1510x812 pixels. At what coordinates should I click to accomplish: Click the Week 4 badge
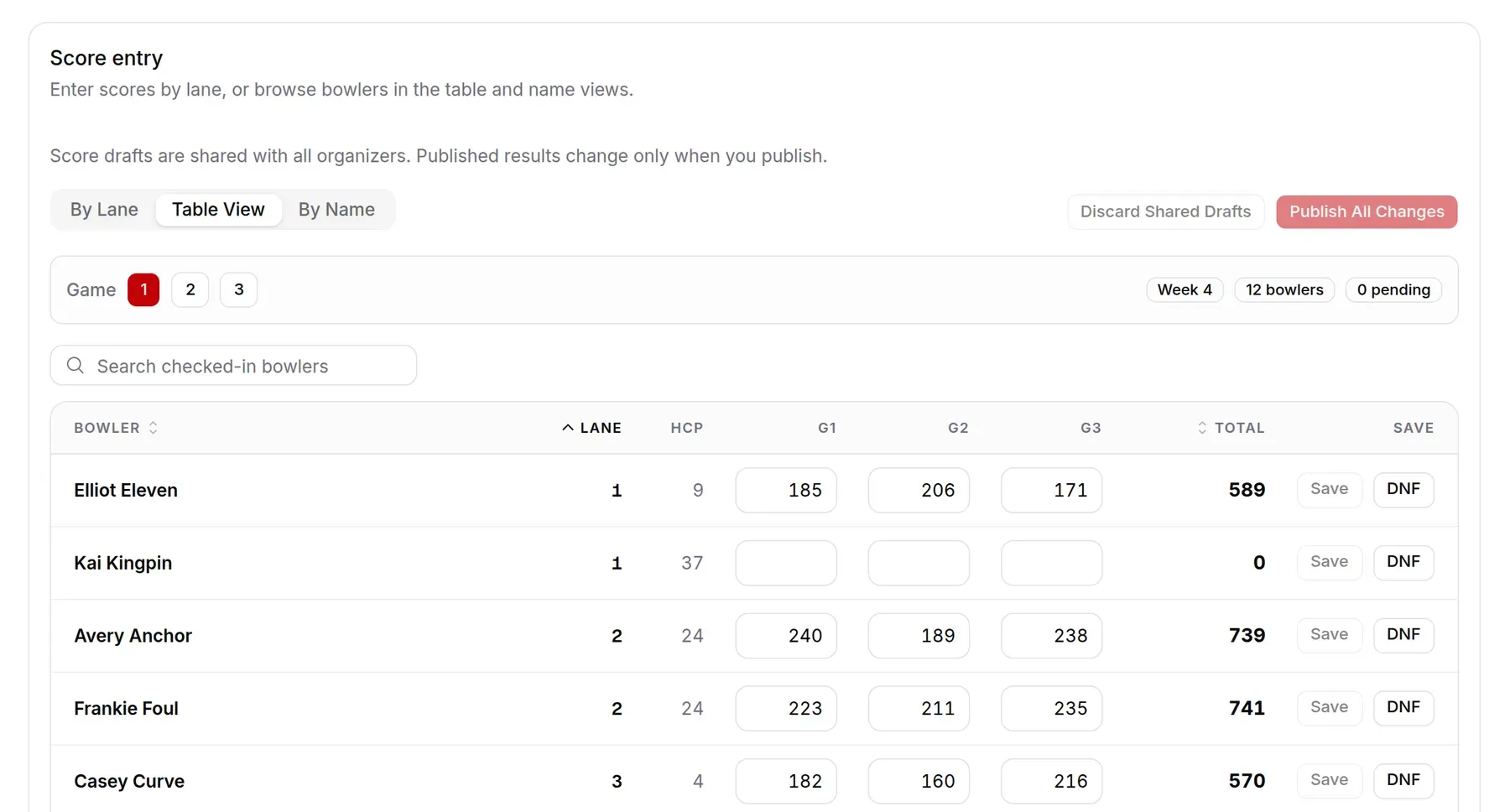coord(1185,289)
